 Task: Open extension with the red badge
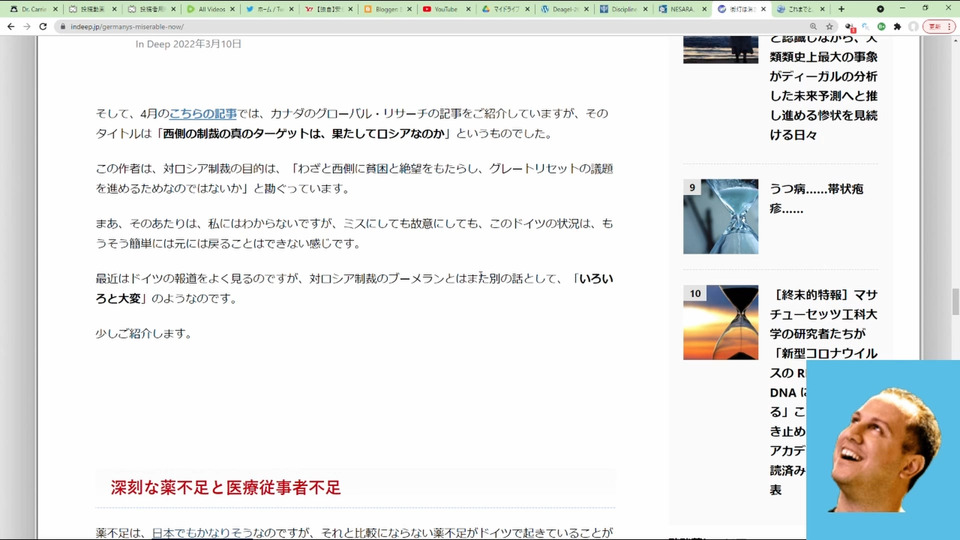pos(850,27)
